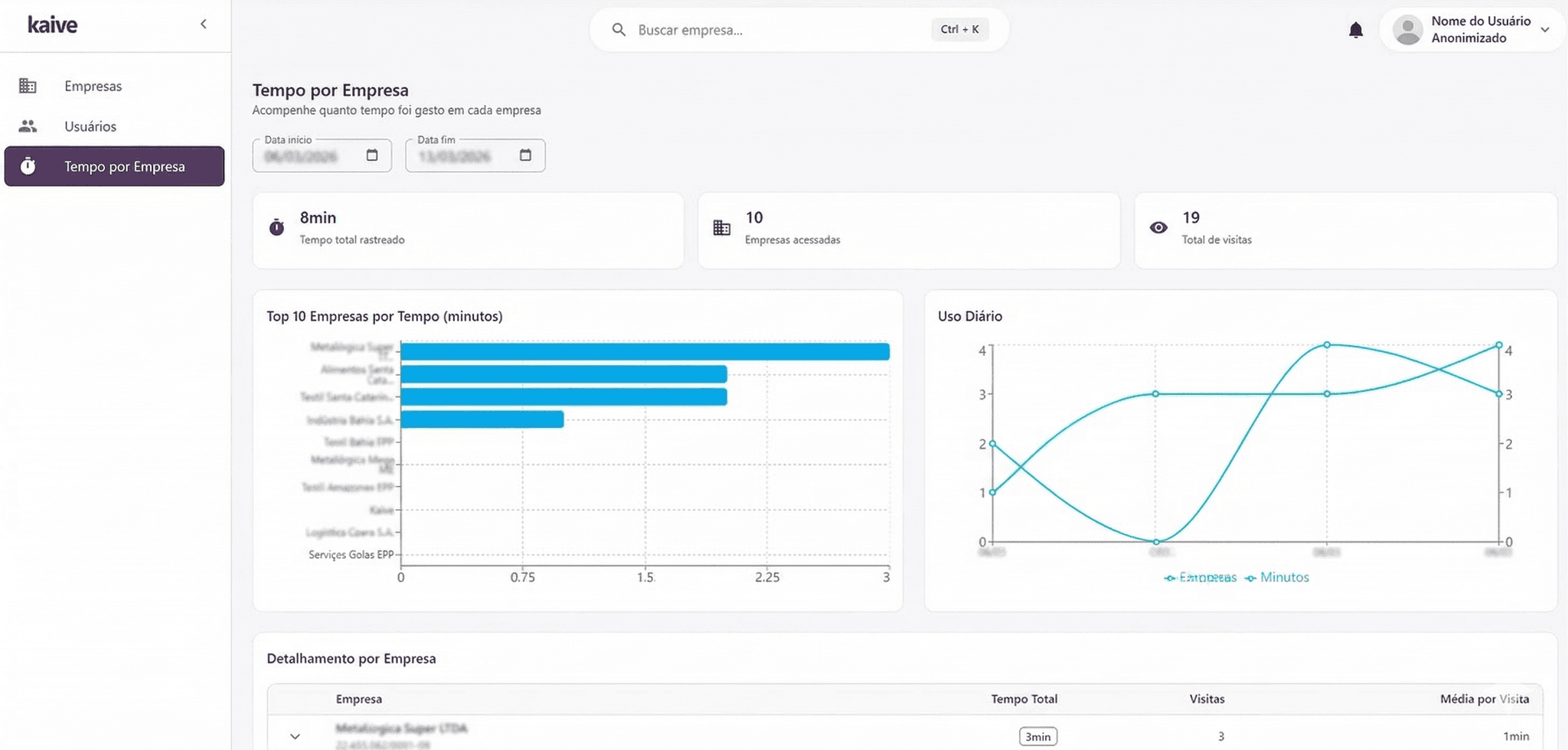Toggle the Minutos series in Uso Diário legend
The height and width of the screenshot is (750, 1568).
coord(1277,577)
